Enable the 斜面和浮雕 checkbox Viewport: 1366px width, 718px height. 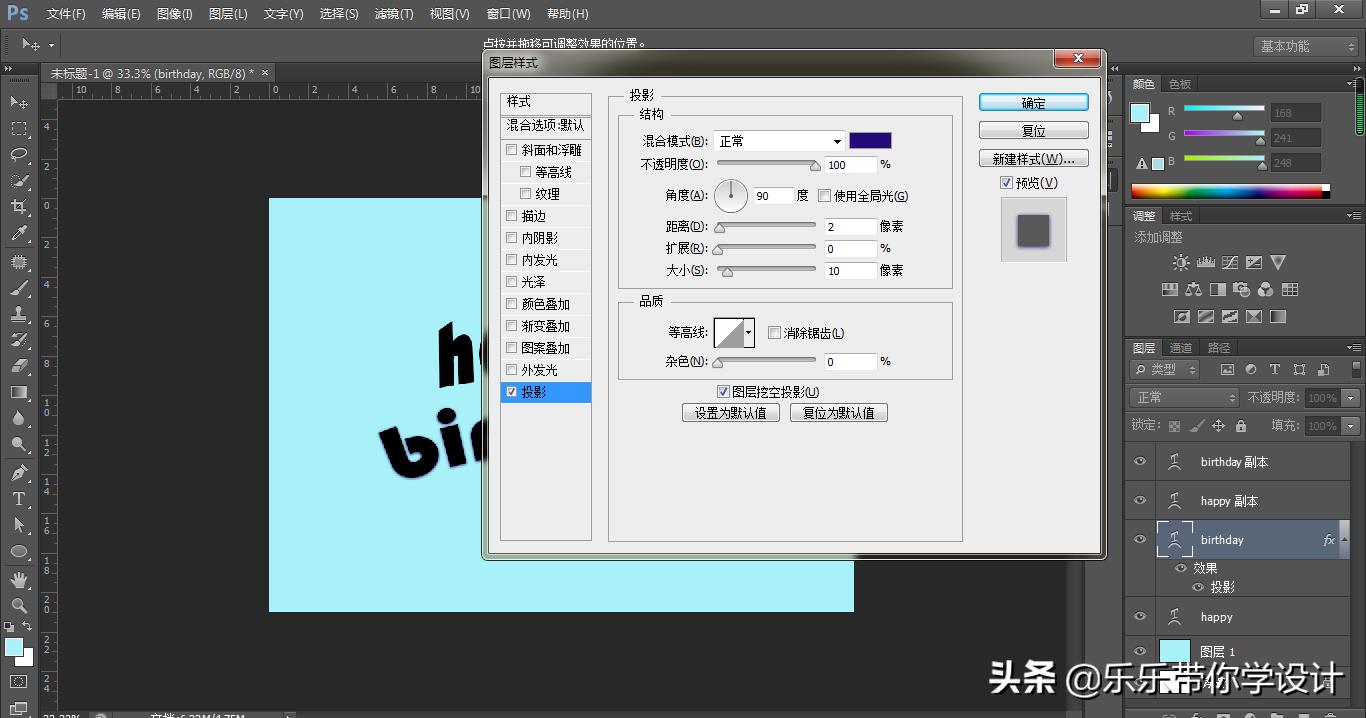tap(510, 149)
